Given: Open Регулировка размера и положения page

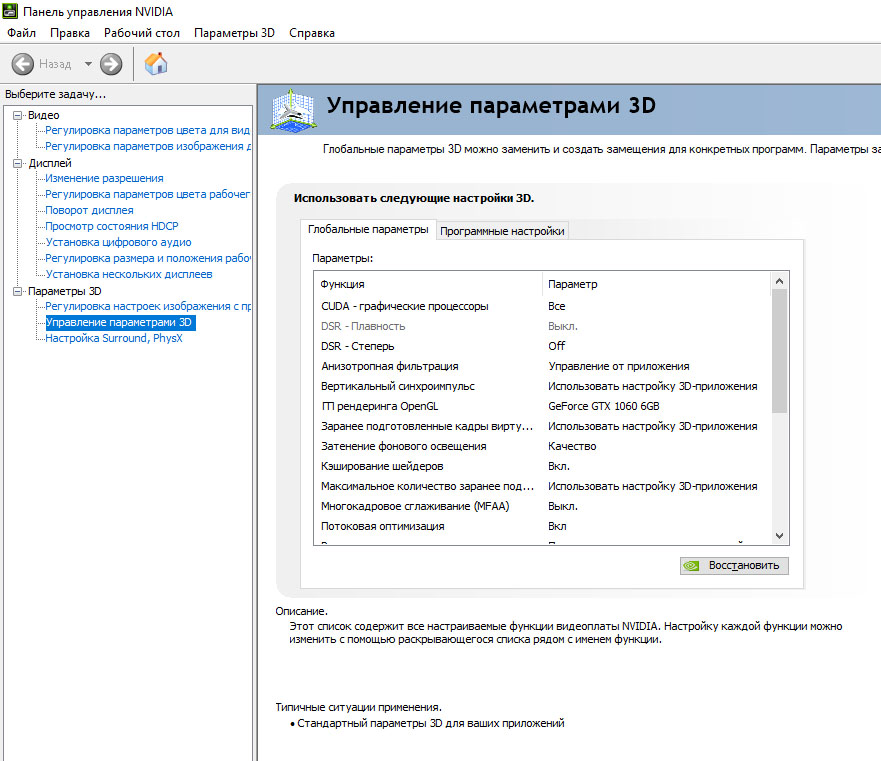Looking at the screenshot, I should (148, 258).
